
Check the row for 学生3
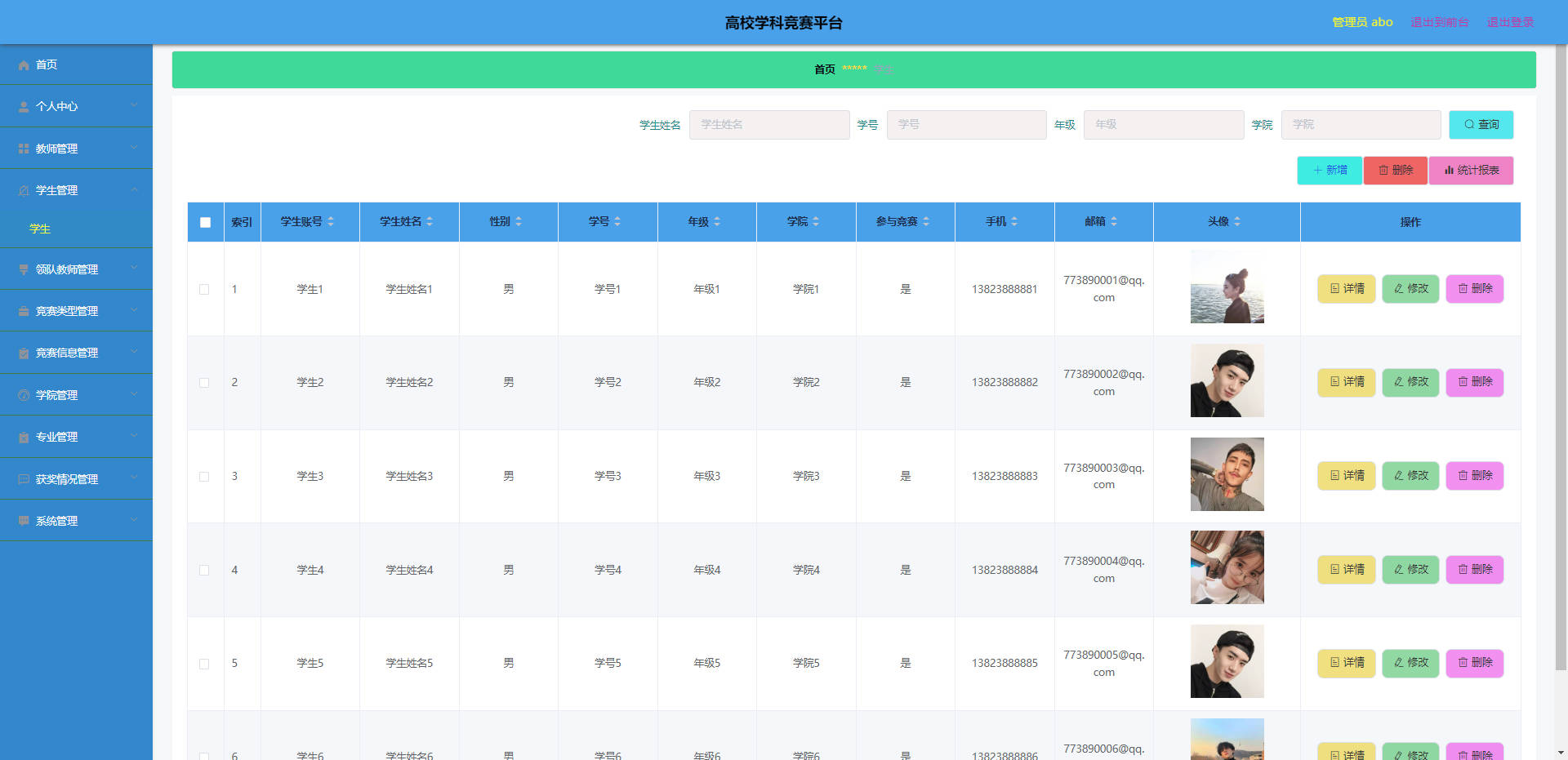[x=204, y=477]
